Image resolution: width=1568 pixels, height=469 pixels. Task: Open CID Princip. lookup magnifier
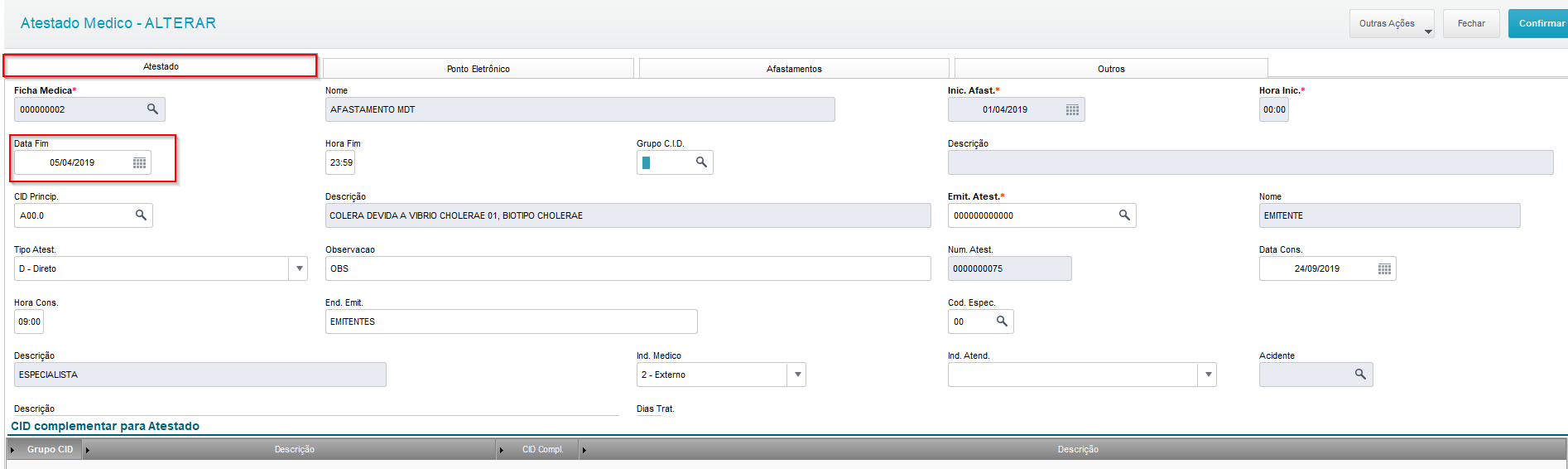tap(141, 215)
